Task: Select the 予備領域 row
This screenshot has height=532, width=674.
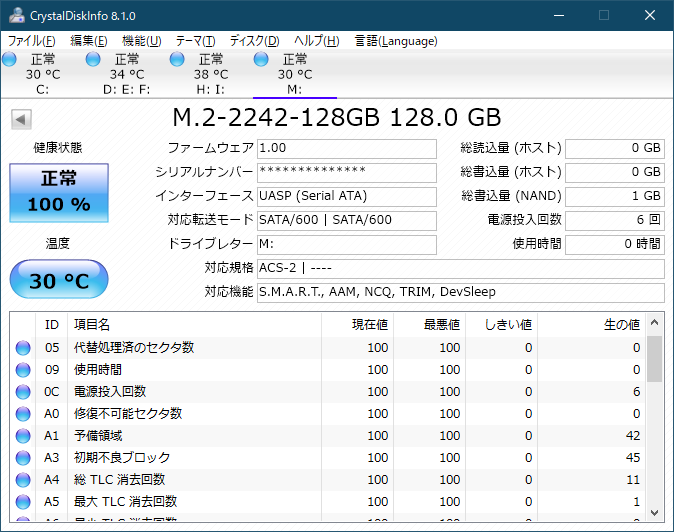Action: [328, 436]
